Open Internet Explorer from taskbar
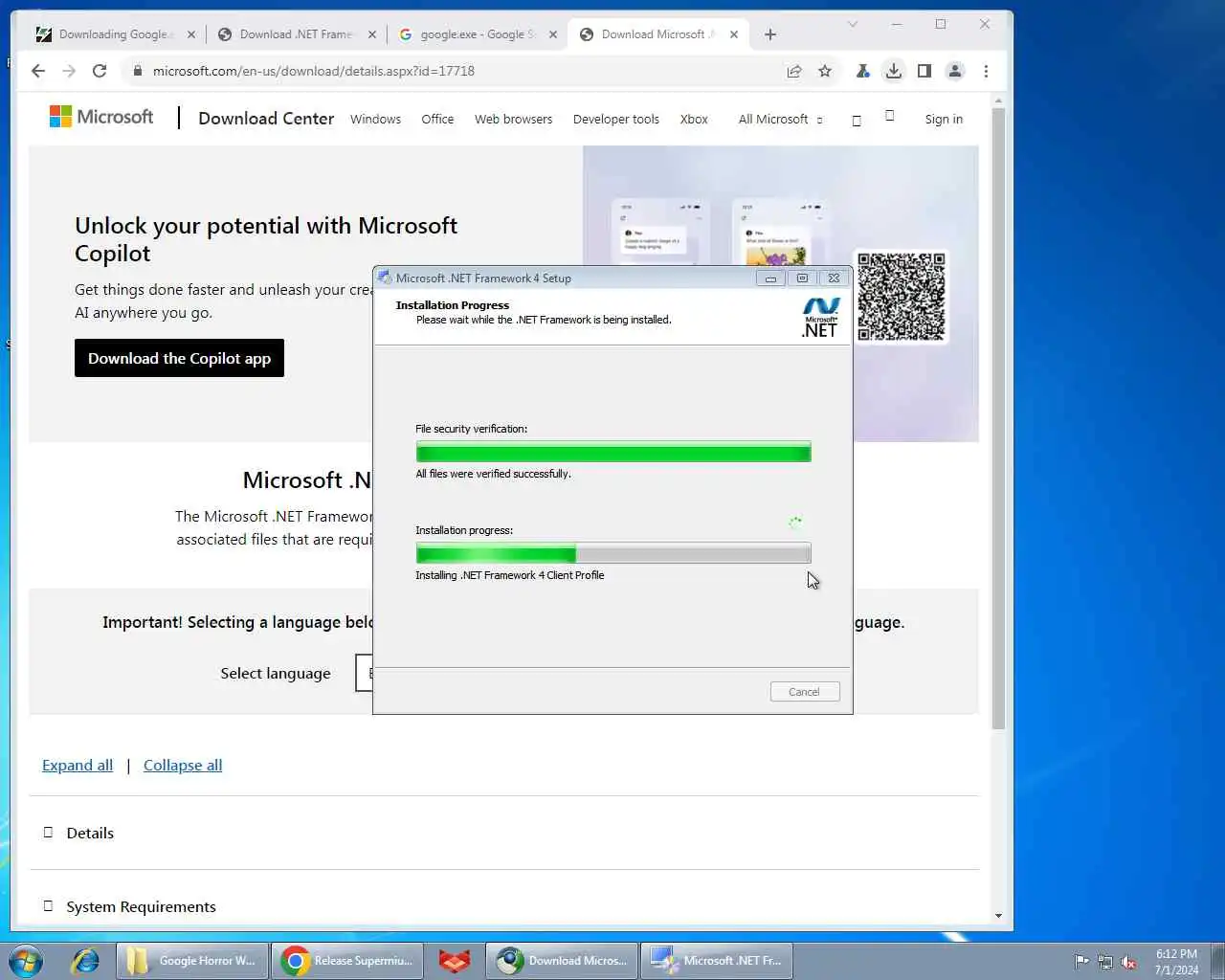1225x980 pixels. point(84,961)
